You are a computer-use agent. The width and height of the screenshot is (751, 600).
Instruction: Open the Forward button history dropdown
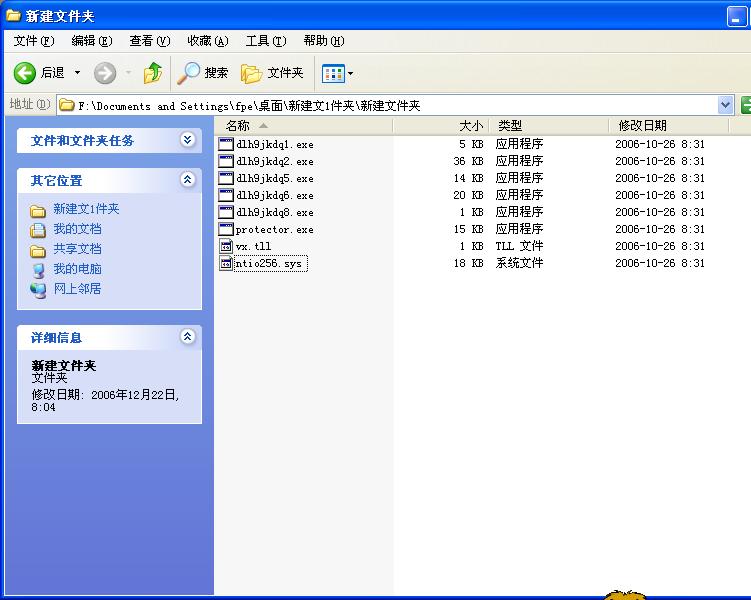(128, 73)
